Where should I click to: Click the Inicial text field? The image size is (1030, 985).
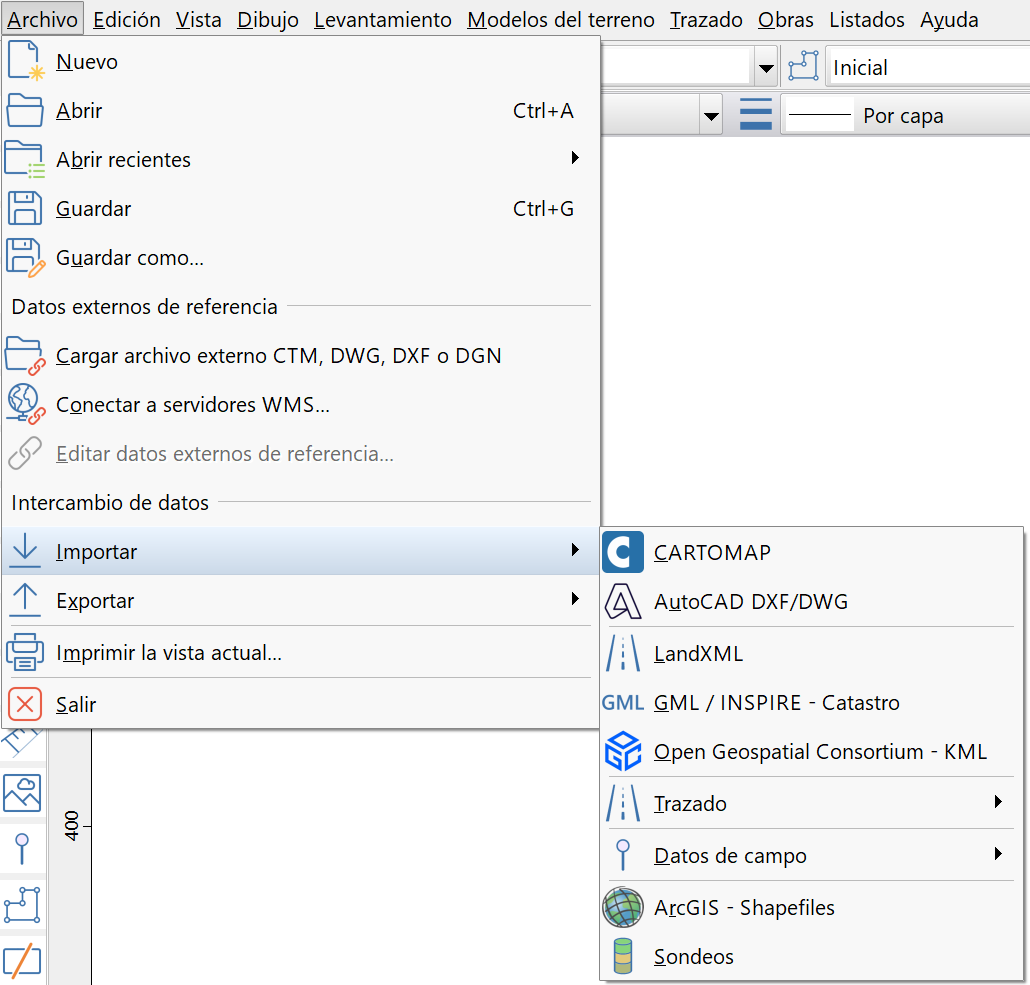click(925, 68)
